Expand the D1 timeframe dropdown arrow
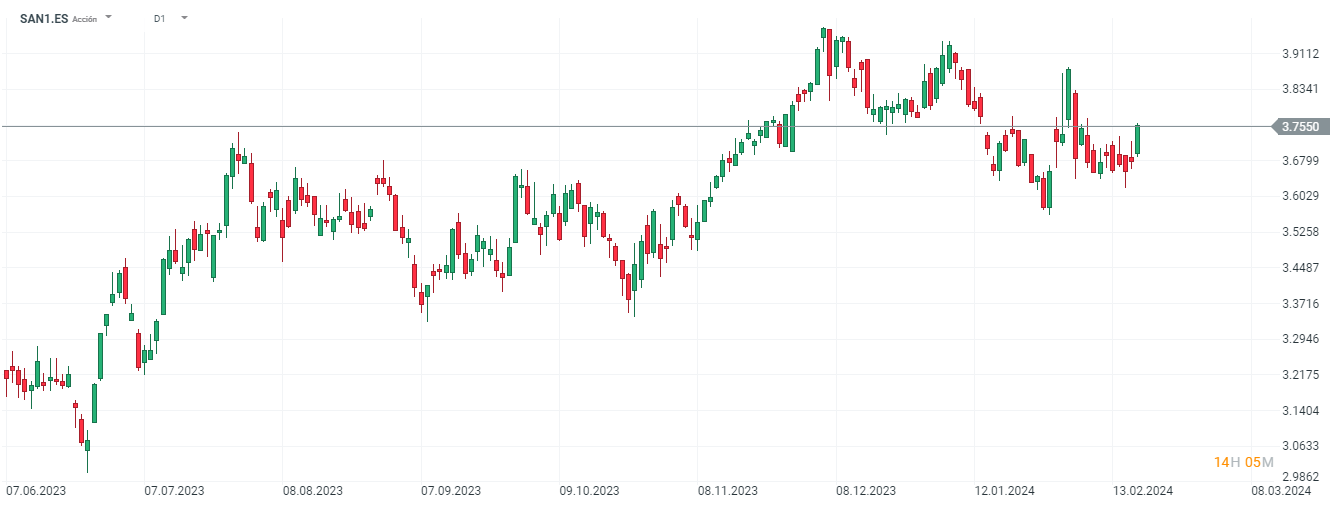The height and width of the screenshot is (507, 1342). [184, 18]
